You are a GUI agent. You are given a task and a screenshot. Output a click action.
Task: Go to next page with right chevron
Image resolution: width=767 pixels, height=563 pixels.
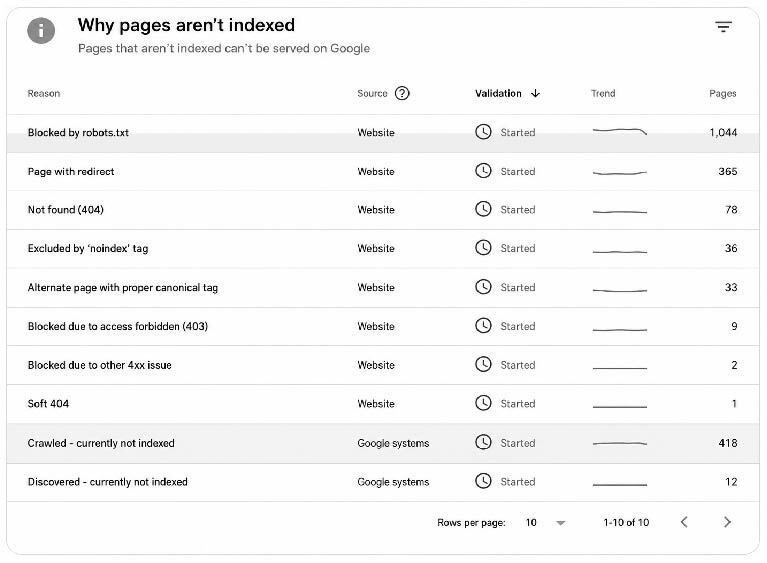727,522
